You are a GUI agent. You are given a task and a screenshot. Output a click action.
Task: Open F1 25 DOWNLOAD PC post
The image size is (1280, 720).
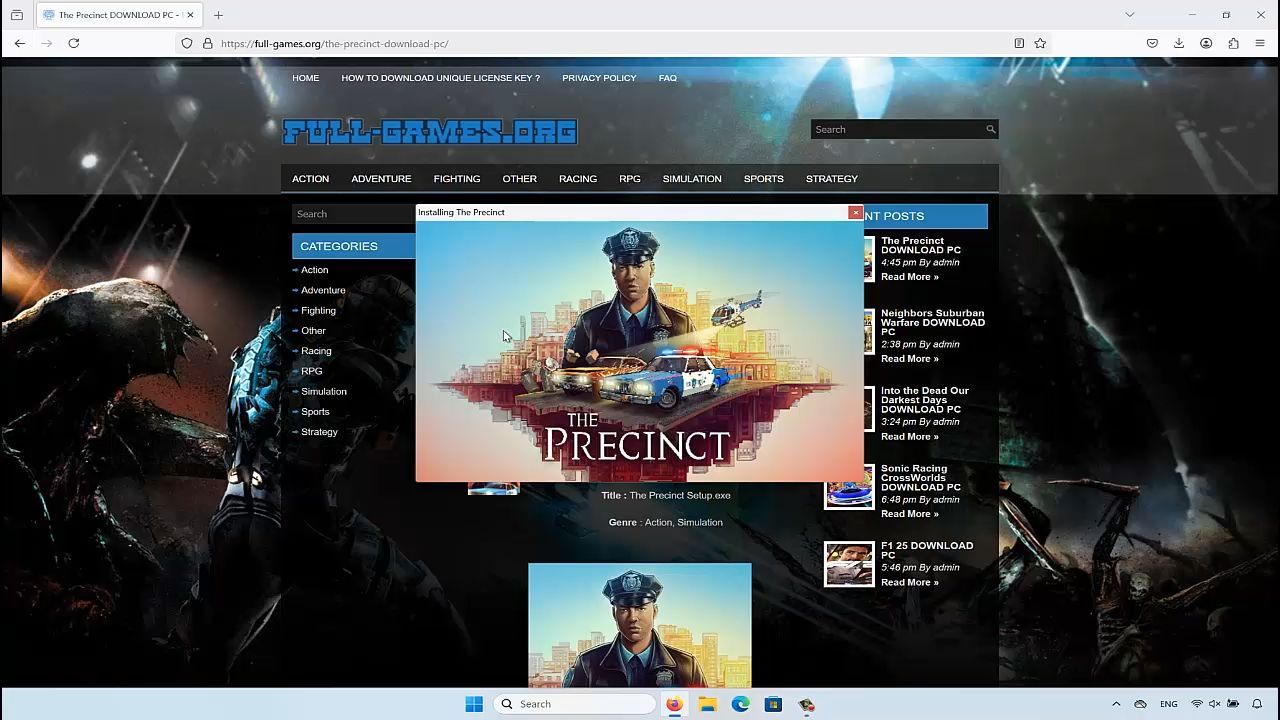(x=927, y=550)
